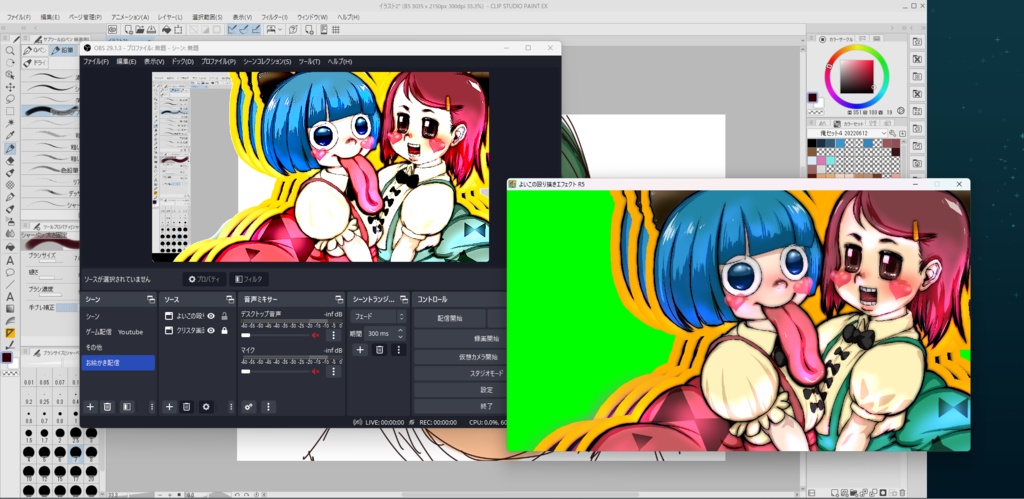Image resolution: width=1024 pixels, height=499 pixels.
Task: Unmute Desktop Audio speaker icon in OBS mixer
Action: click(315, 335)
